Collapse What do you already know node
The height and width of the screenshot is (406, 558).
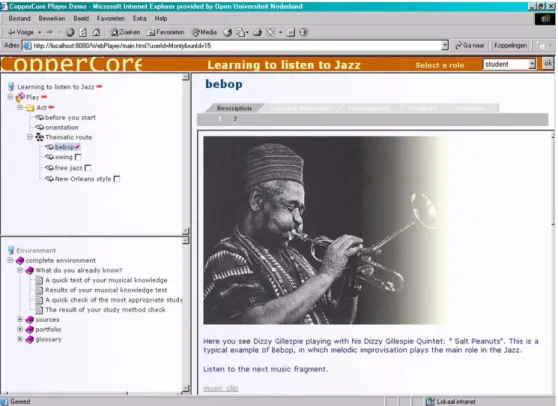pyautogui.click(x=20, y=270)
